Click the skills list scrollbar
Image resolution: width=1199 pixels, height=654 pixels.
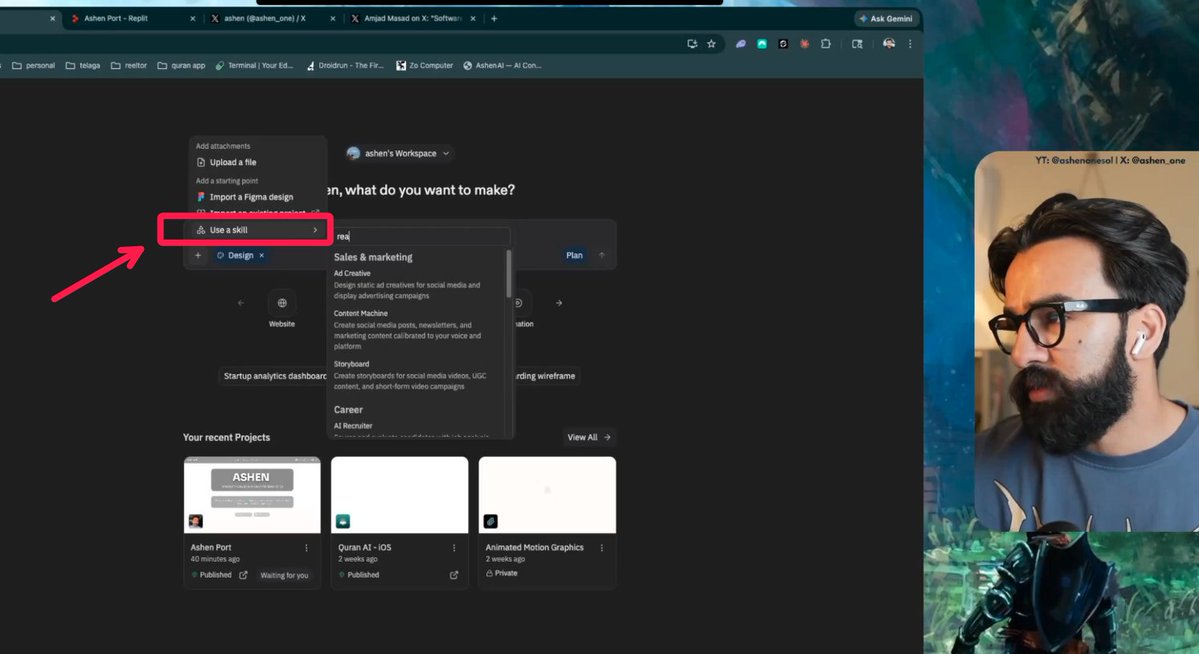click(509, 275)
